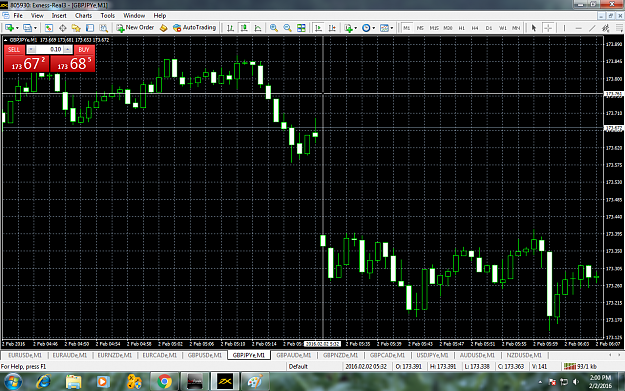Screen dimensions: 625x391
Task: Switch to Candlesticks display
Action: coord(244,28)
